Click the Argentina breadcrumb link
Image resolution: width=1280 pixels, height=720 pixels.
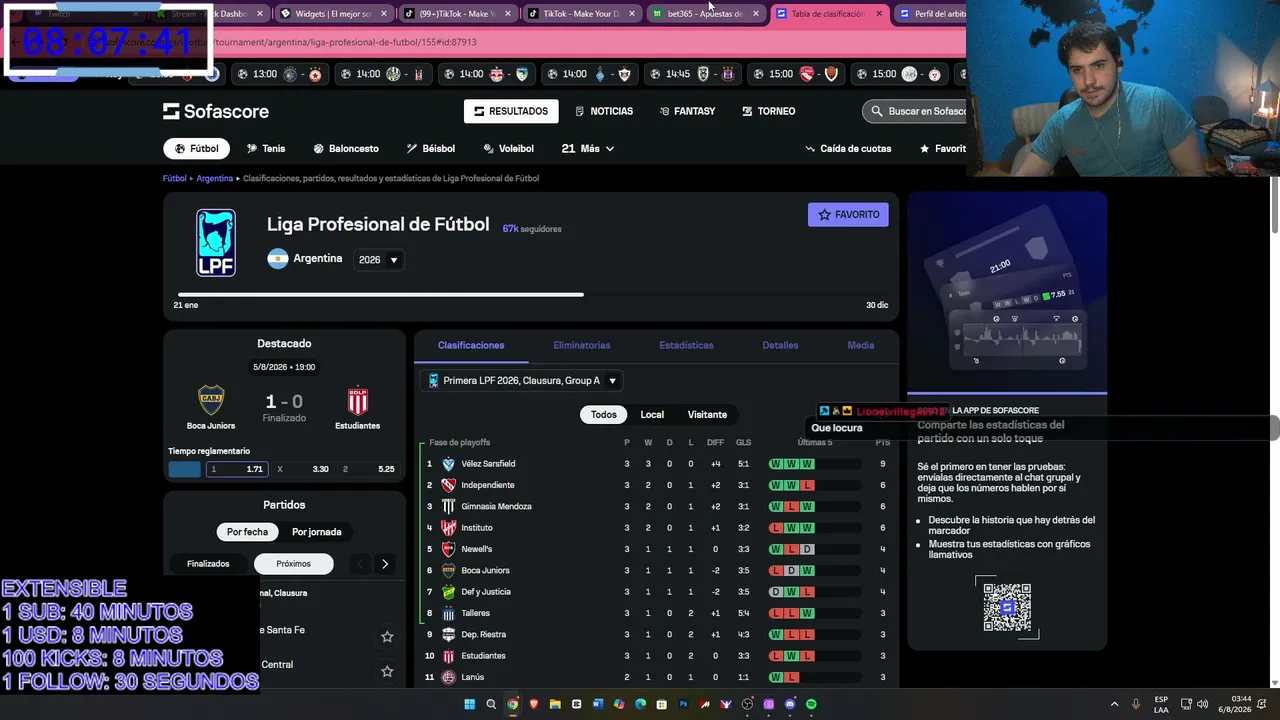point(214,178)
